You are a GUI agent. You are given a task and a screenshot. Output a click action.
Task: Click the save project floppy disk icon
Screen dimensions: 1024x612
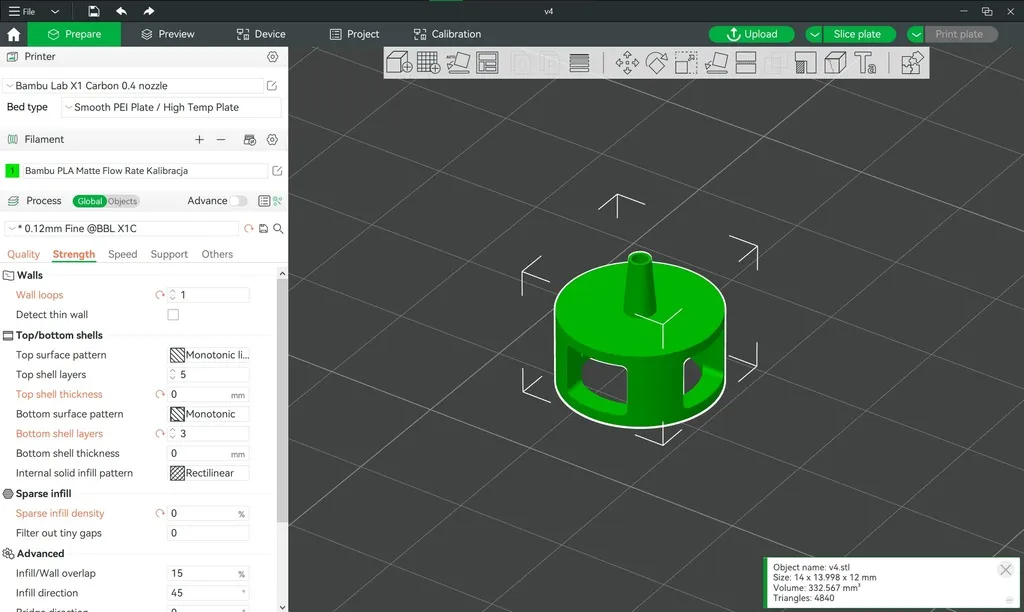pos(93,11)
